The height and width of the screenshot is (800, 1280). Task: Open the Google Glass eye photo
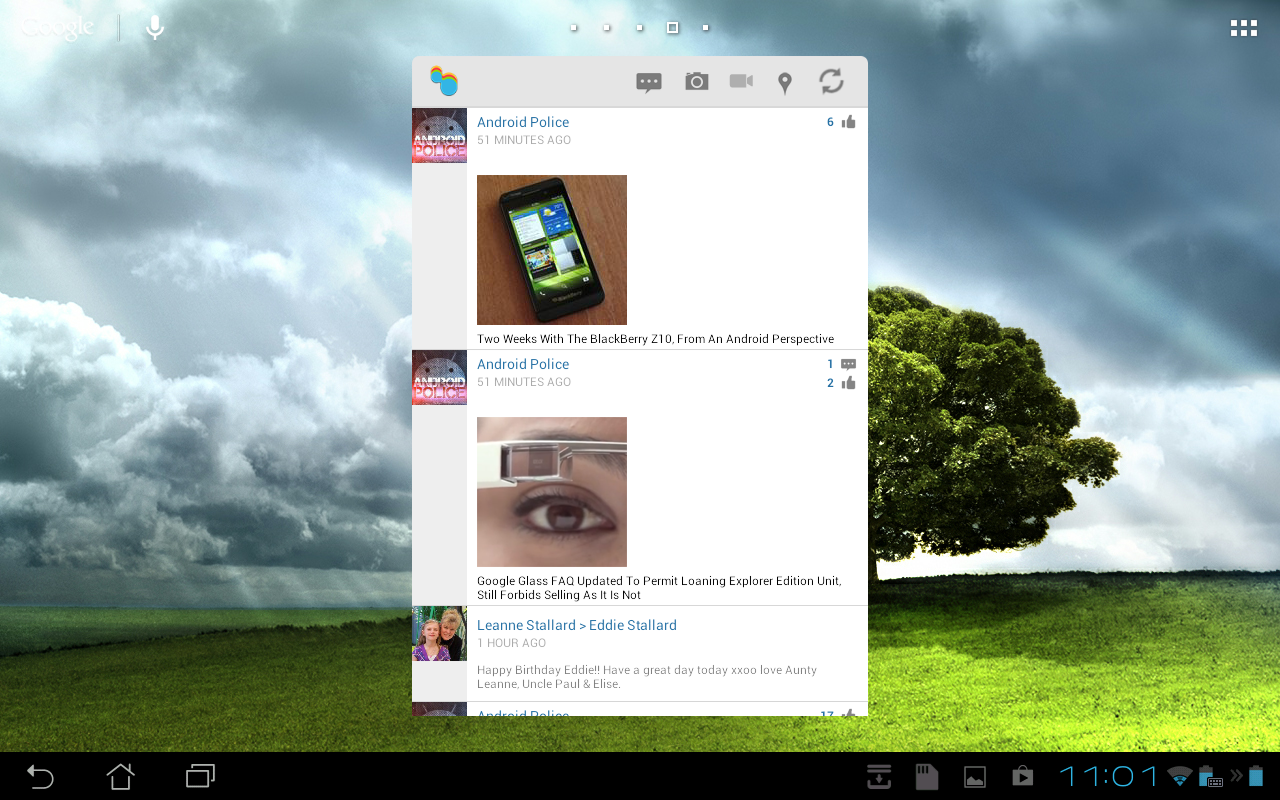pyautogui.click(x=552, y=492)
